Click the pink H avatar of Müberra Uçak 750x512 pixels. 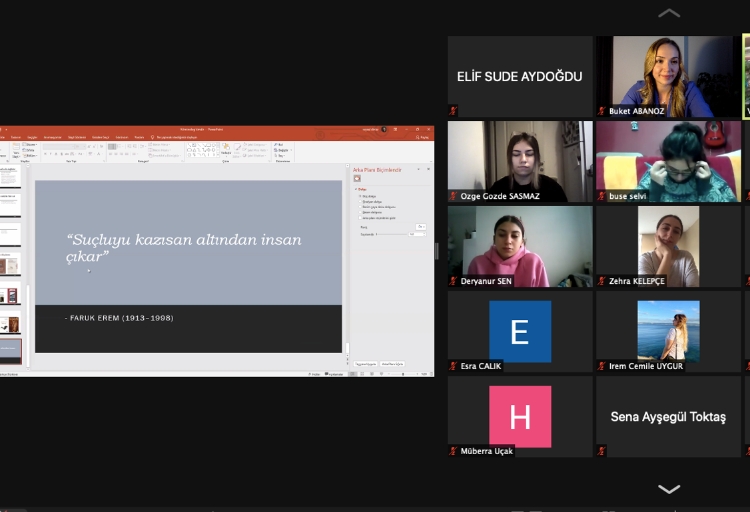(520, 416)
